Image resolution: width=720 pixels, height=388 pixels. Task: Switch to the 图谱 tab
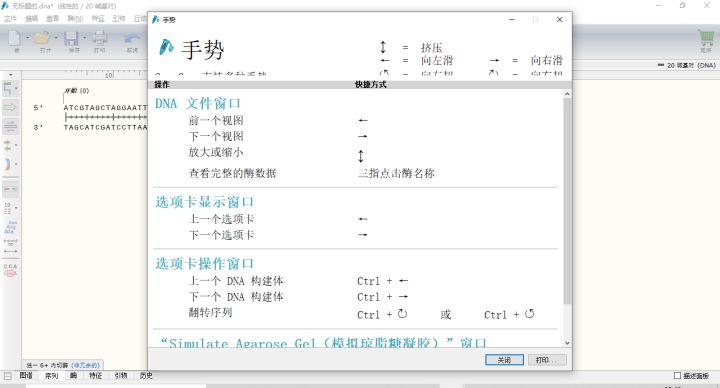click(26, 376)
